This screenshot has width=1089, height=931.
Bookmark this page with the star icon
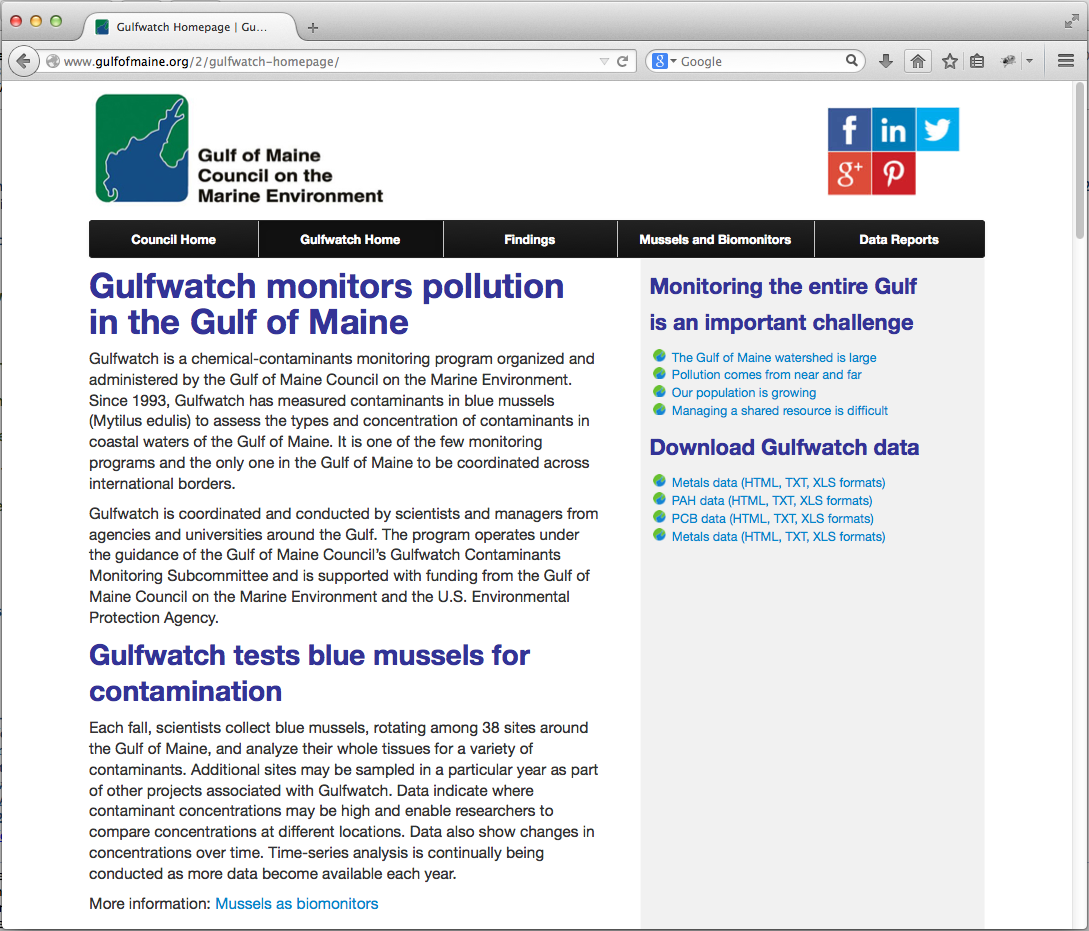pos(949,61)
